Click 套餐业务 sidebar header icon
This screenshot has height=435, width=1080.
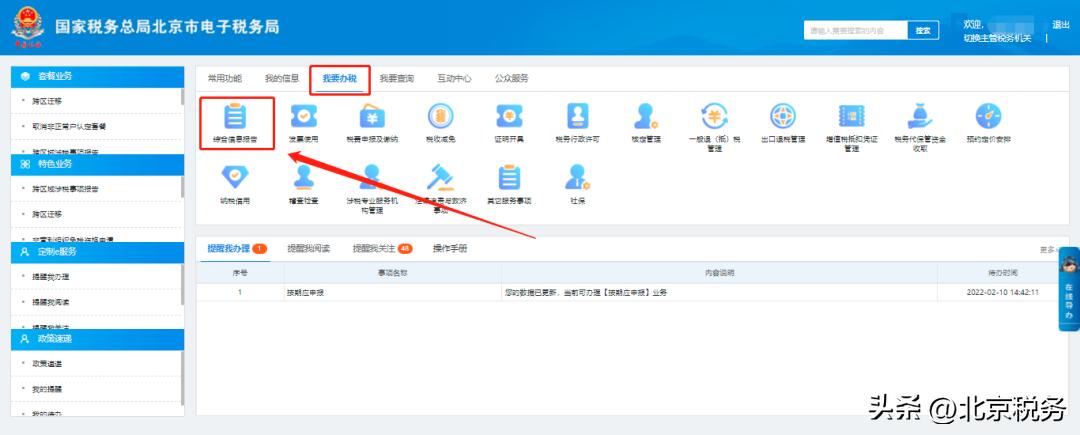[x=25, y=76]
